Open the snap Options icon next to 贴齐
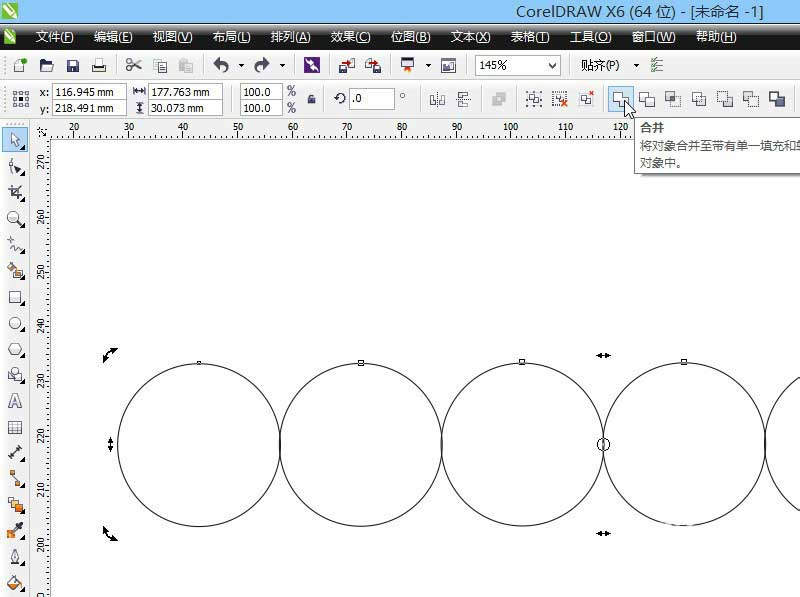Viewport: 800px width, 597px height. click(x=657, y=65)
